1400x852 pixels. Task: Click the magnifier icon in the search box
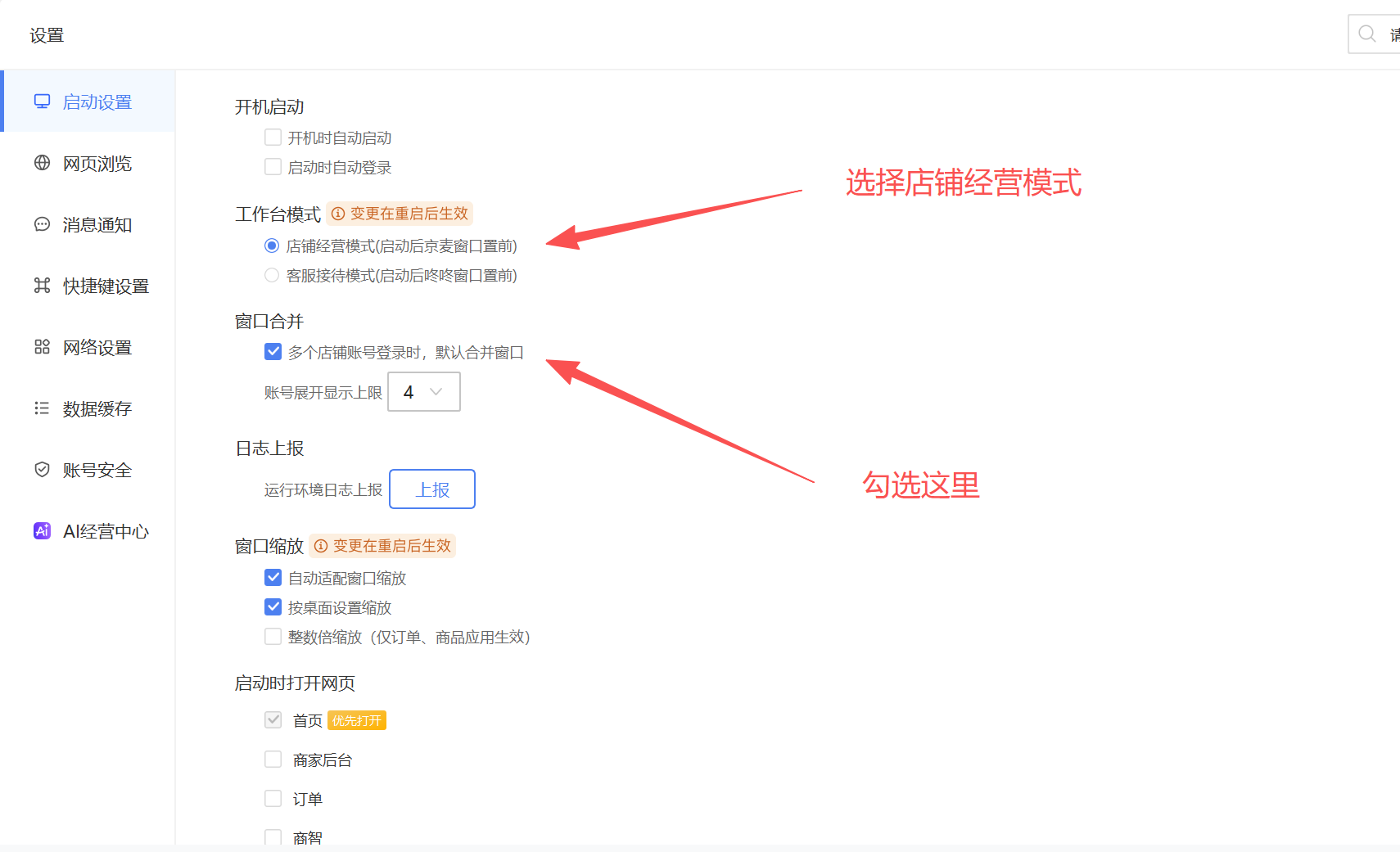1366,34
